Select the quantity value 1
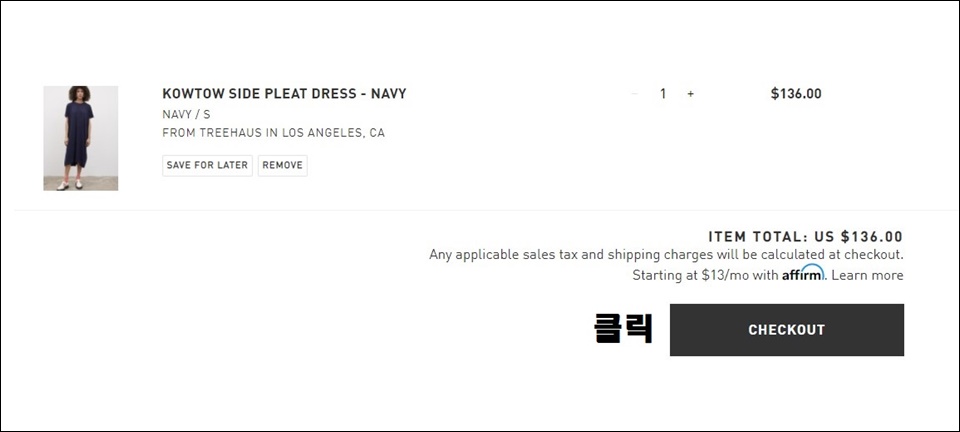Image resolution: width=960 pixels, height=432 pixels. [662, 94]
